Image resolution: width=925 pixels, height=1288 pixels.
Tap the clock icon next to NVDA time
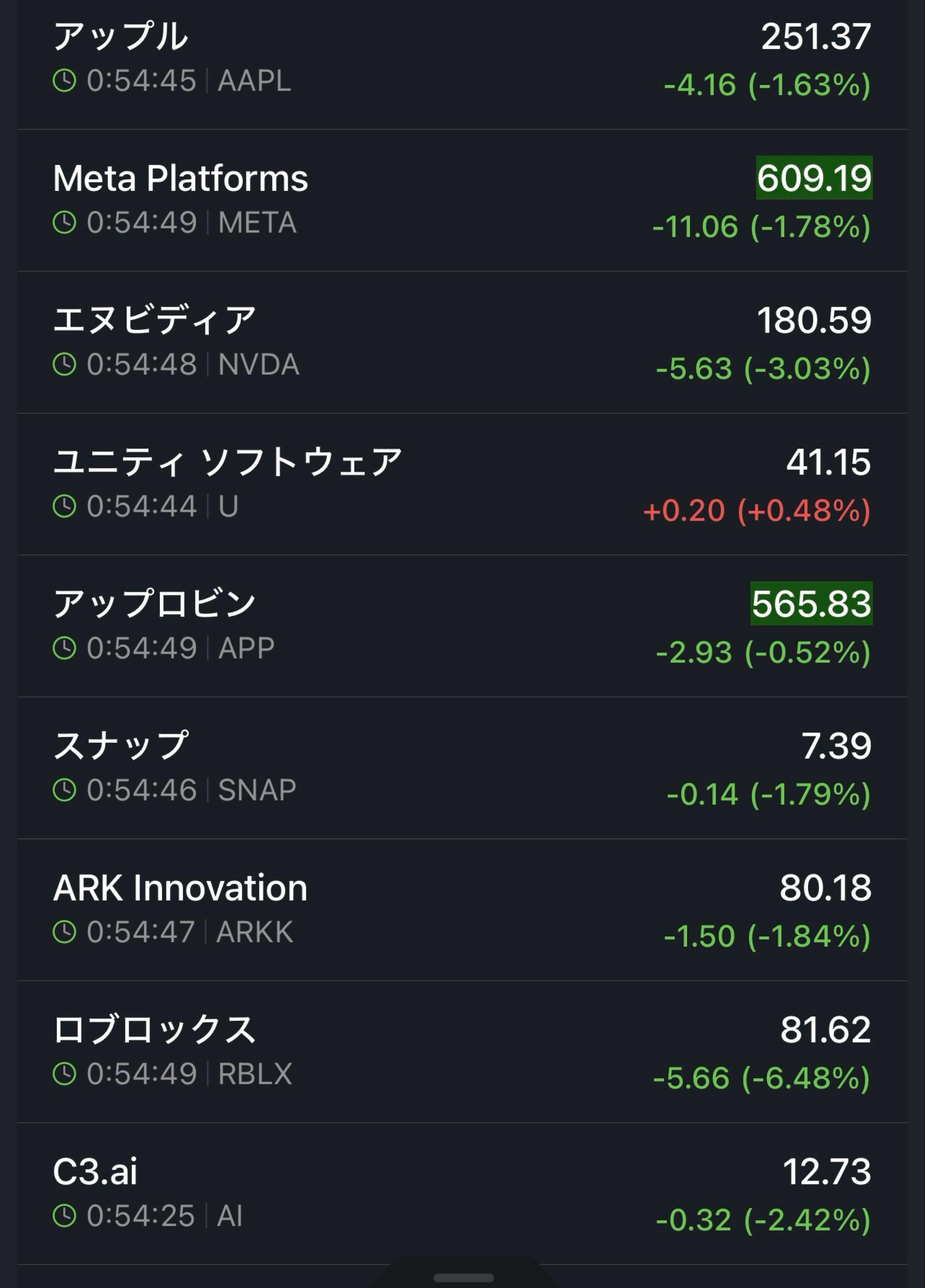click(x=64, y=364)
